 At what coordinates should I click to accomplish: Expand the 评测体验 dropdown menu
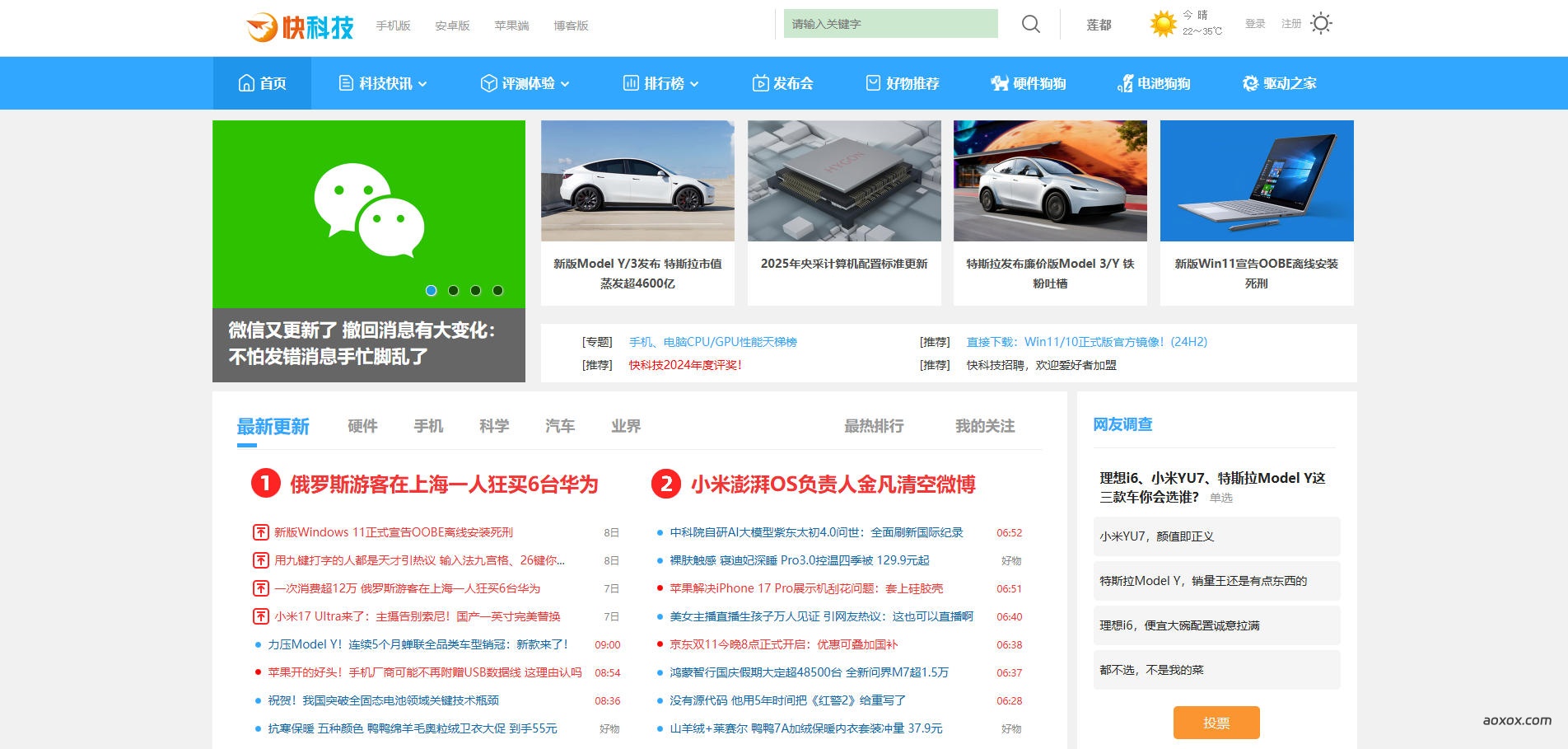(x=565, y=84)
